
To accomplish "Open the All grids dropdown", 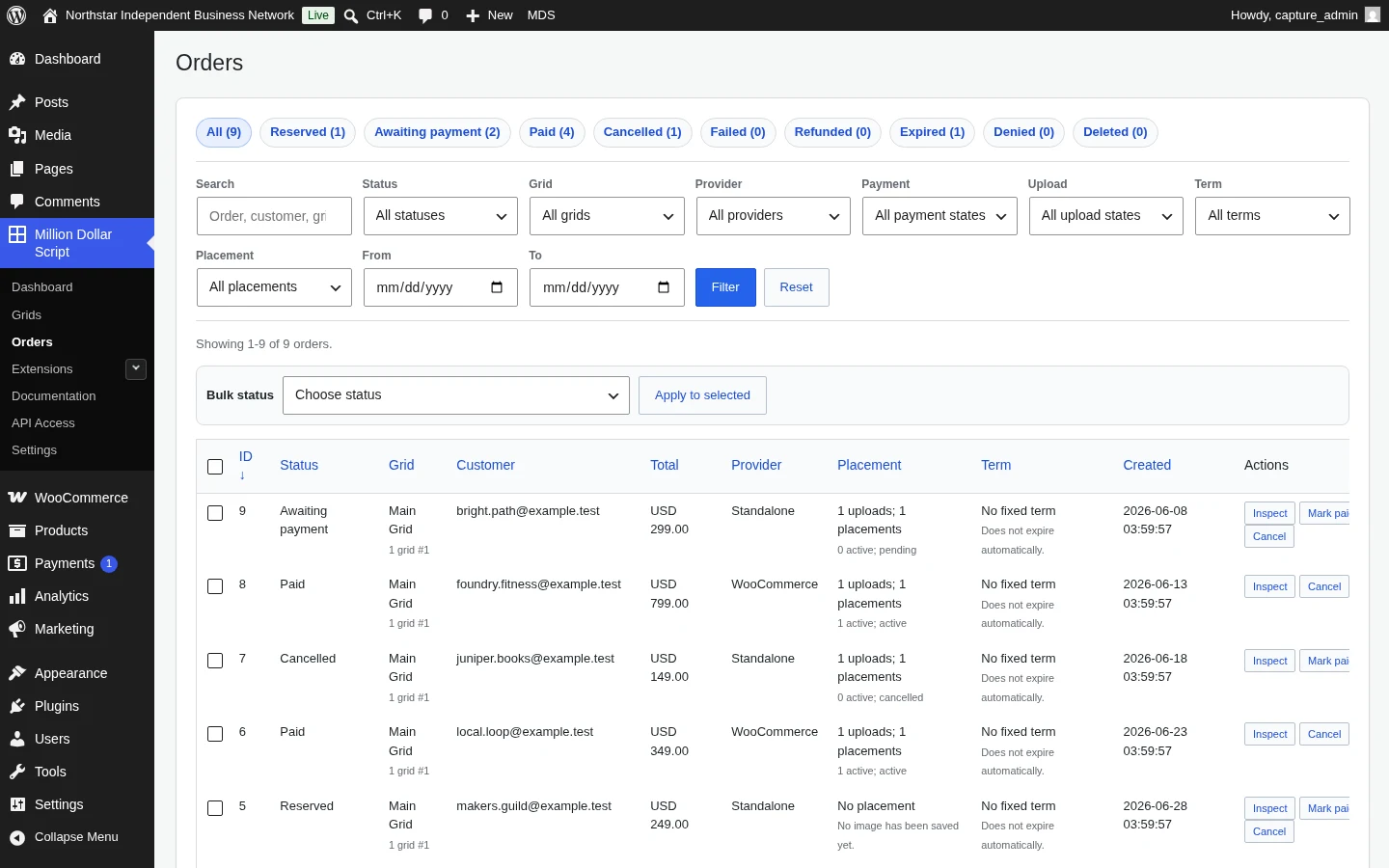I will point(607,216).
